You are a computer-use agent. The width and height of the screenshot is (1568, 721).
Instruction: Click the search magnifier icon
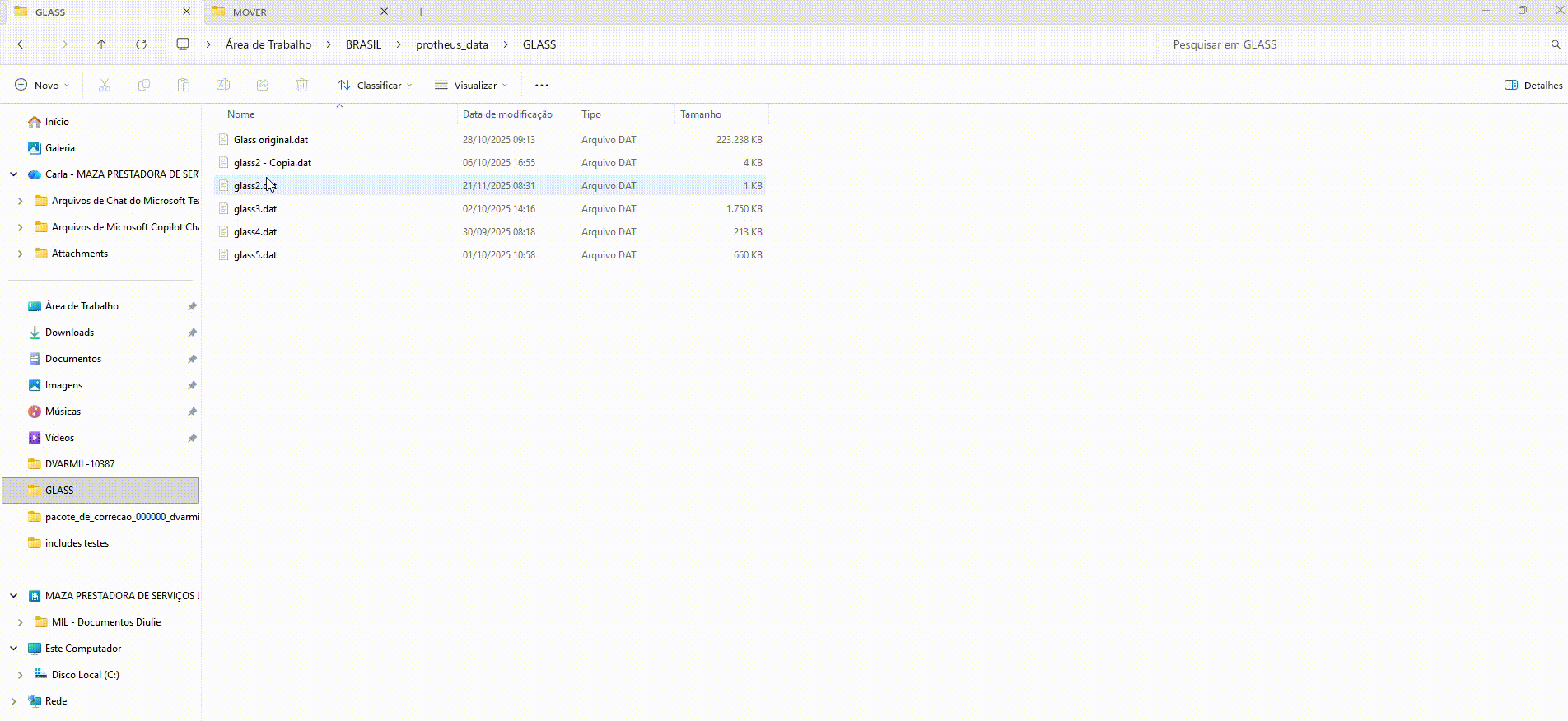coord(1556,44)
